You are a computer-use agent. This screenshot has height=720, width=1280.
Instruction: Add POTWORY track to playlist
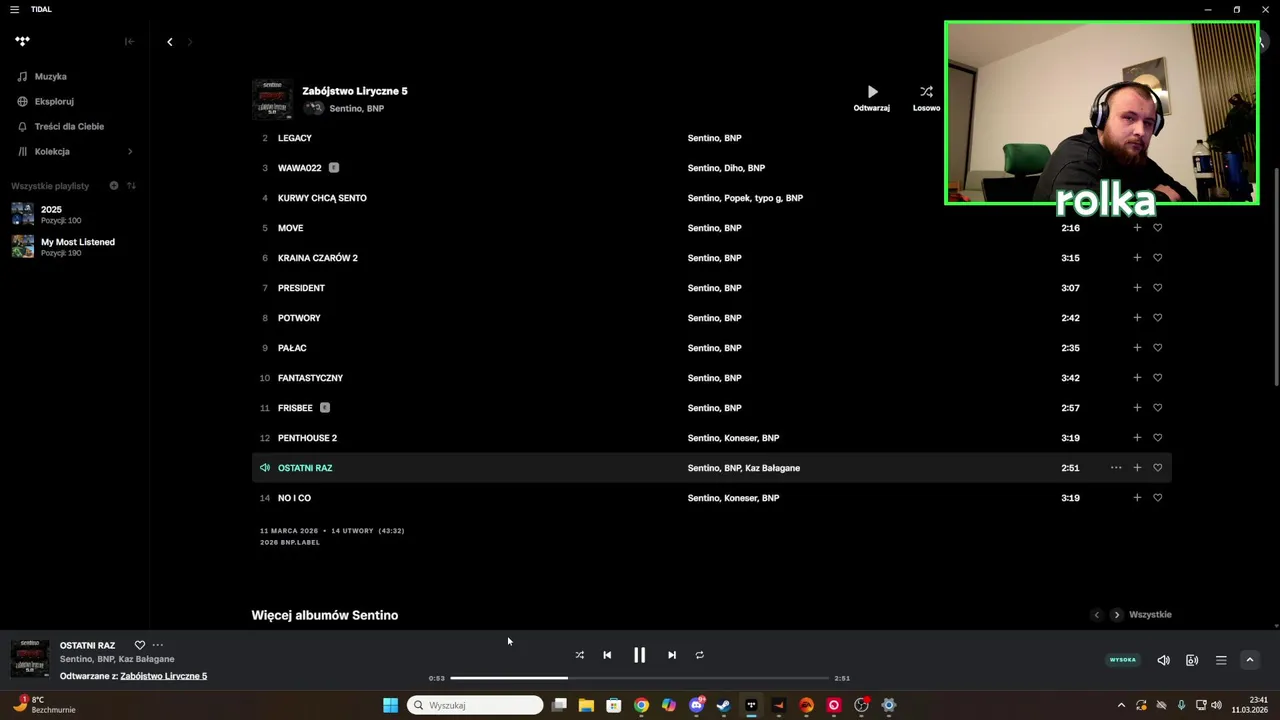point(1137,318)
